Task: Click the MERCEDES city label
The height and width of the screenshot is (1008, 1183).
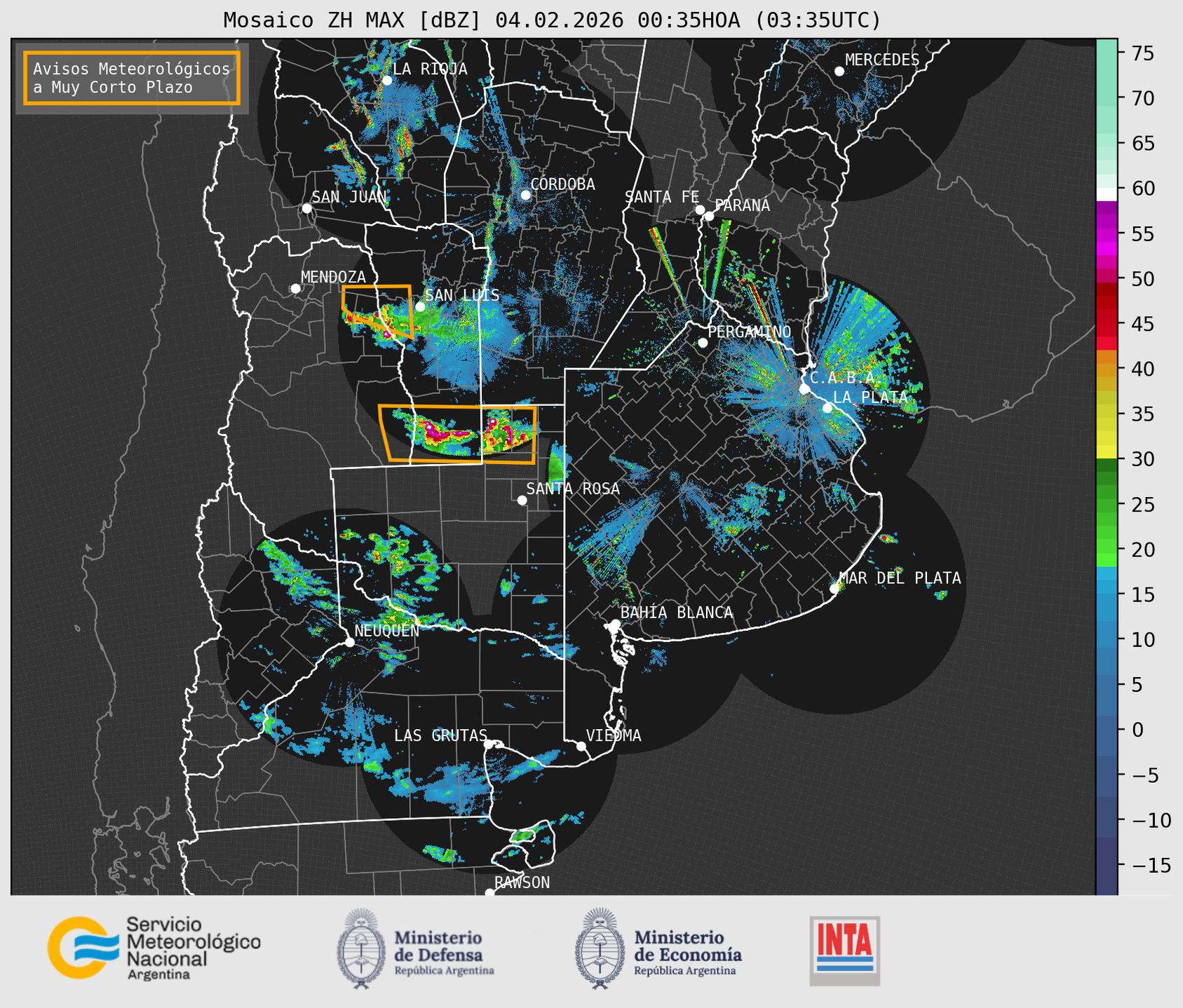Action: [x=882, y=60]
